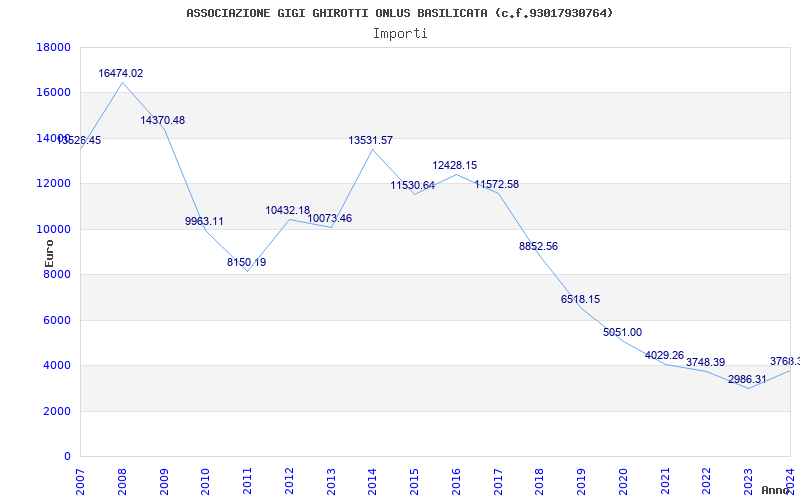
Task: Select the 2017 x-axis year label
Action: [x=498, y=482]
